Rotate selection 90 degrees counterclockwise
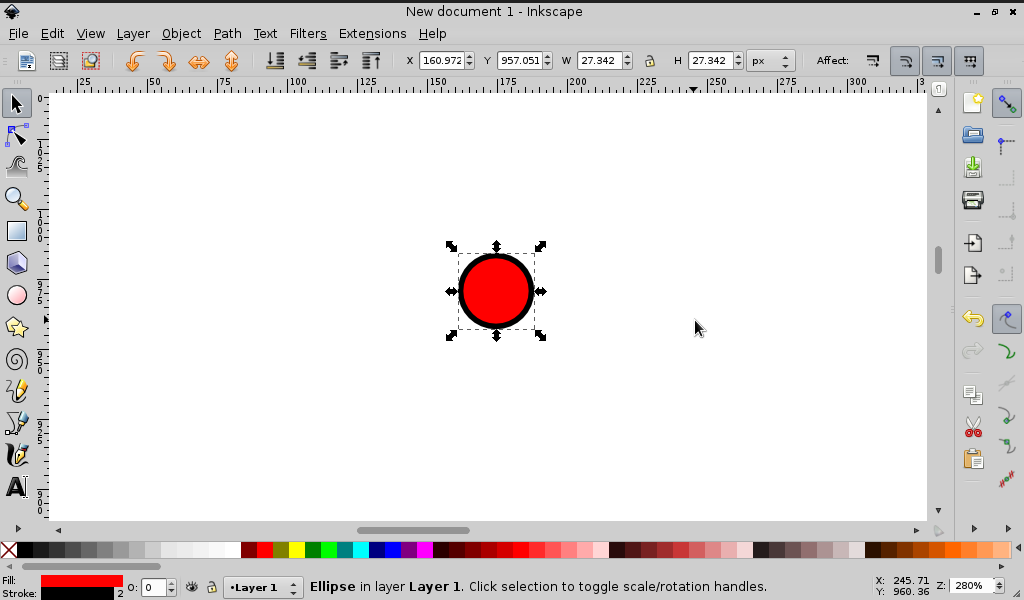Image resolution: width=1024 pixels, height=600 pixels. [x=135, y=61]
